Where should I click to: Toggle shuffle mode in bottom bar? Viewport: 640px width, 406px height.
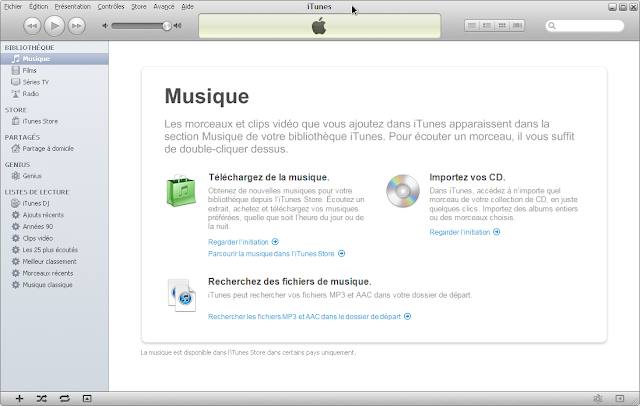click(x=42, y=399)
